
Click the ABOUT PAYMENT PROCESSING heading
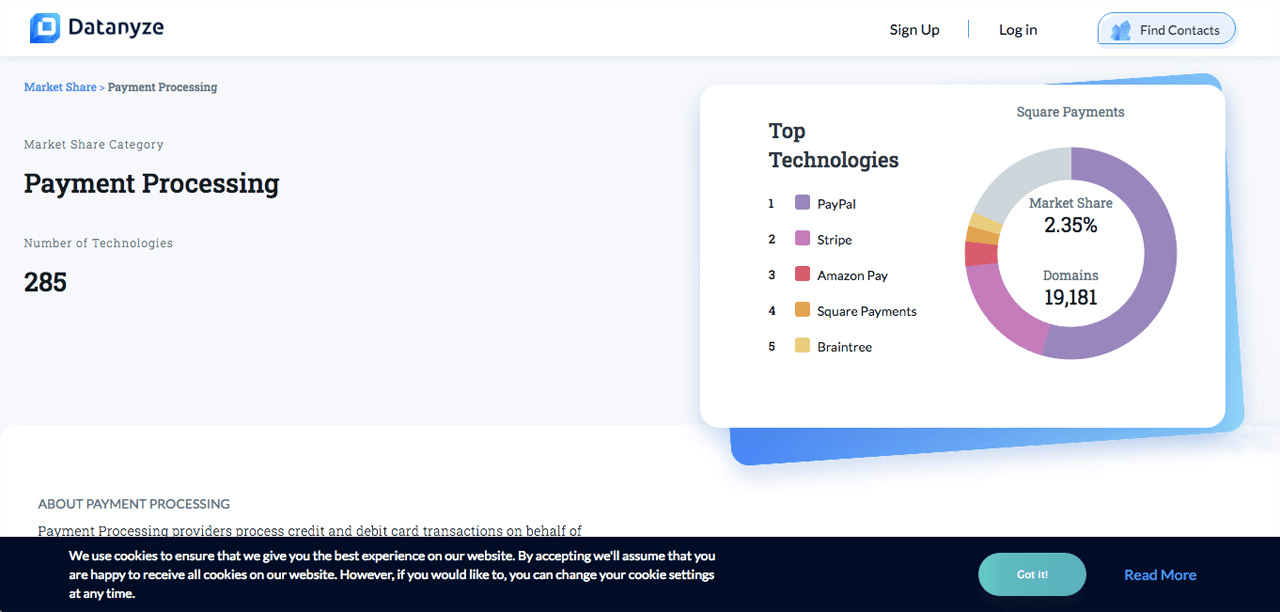point(134,504)
